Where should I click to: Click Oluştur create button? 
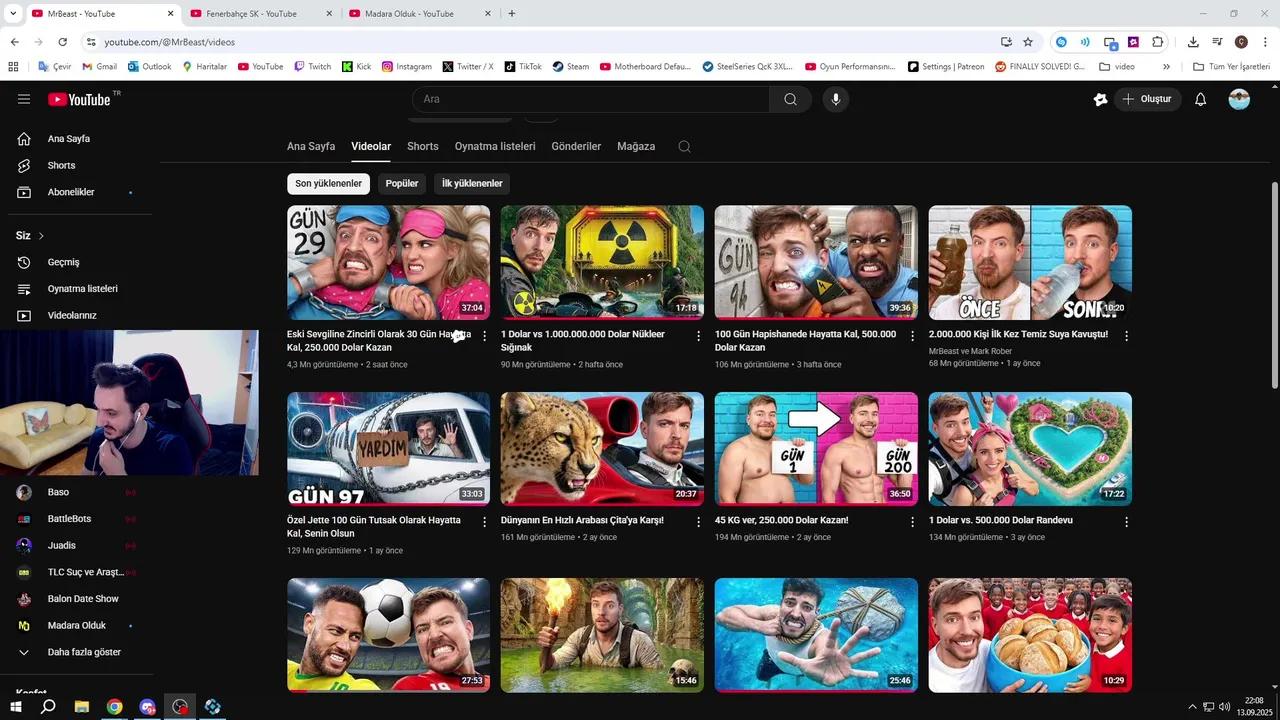point(1147,99)
